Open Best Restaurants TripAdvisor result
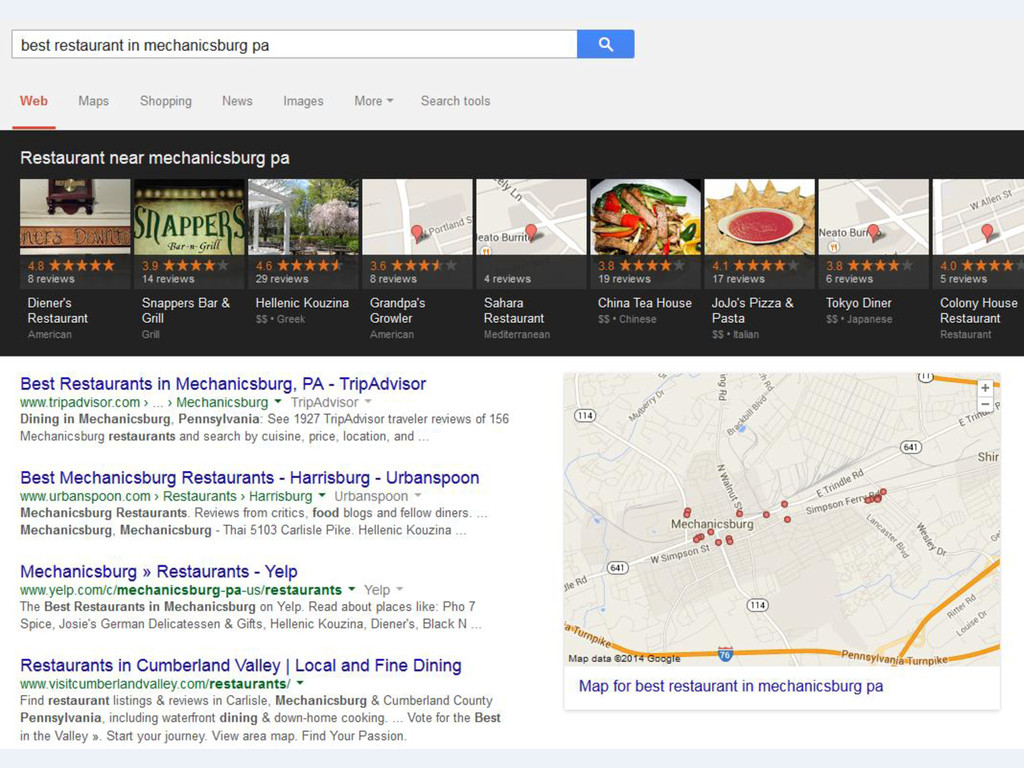 pos(223,383)
